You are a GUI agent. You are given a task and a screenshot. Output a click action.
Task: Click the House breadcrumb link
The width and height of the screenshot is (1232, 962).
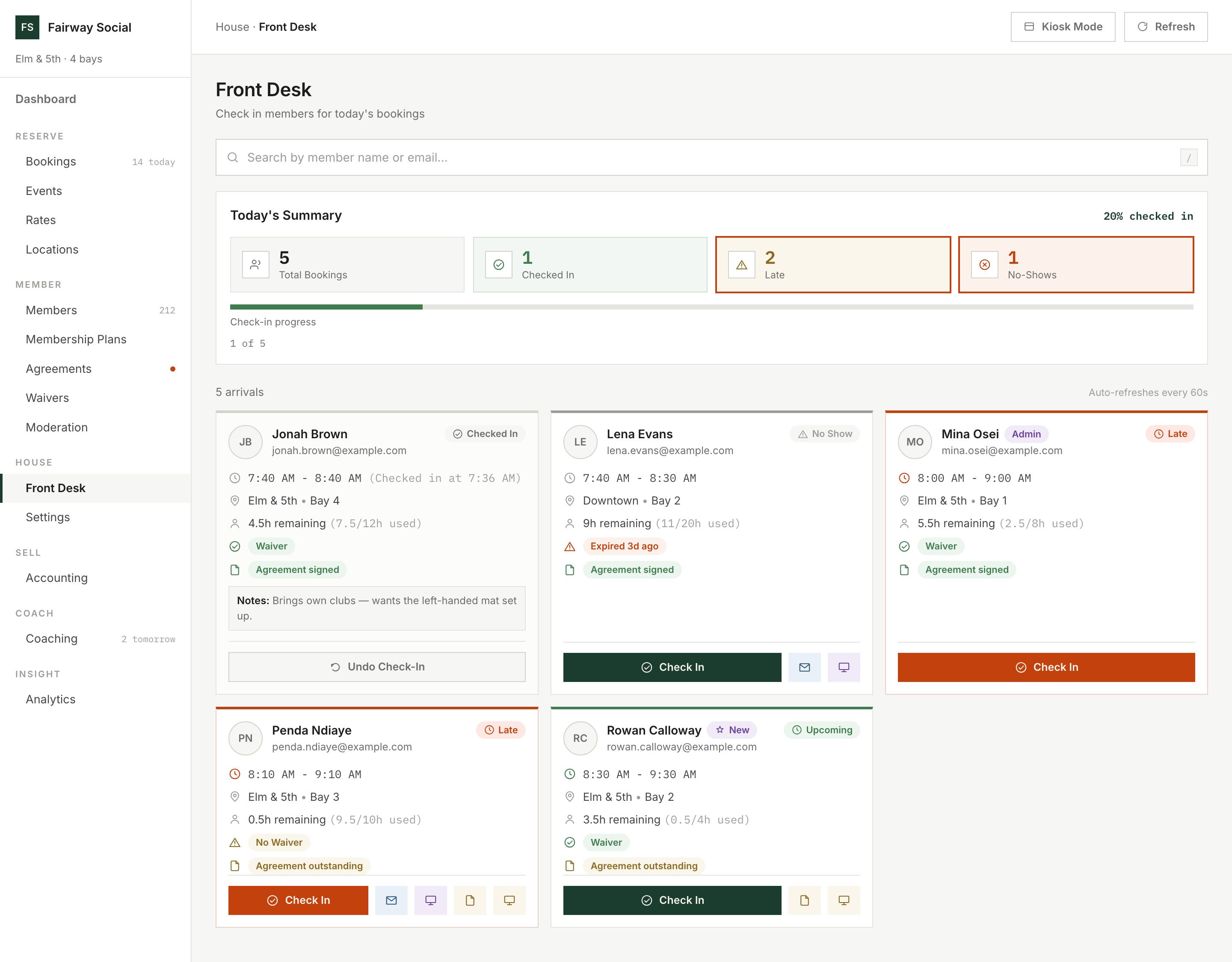tap(232, 27)
